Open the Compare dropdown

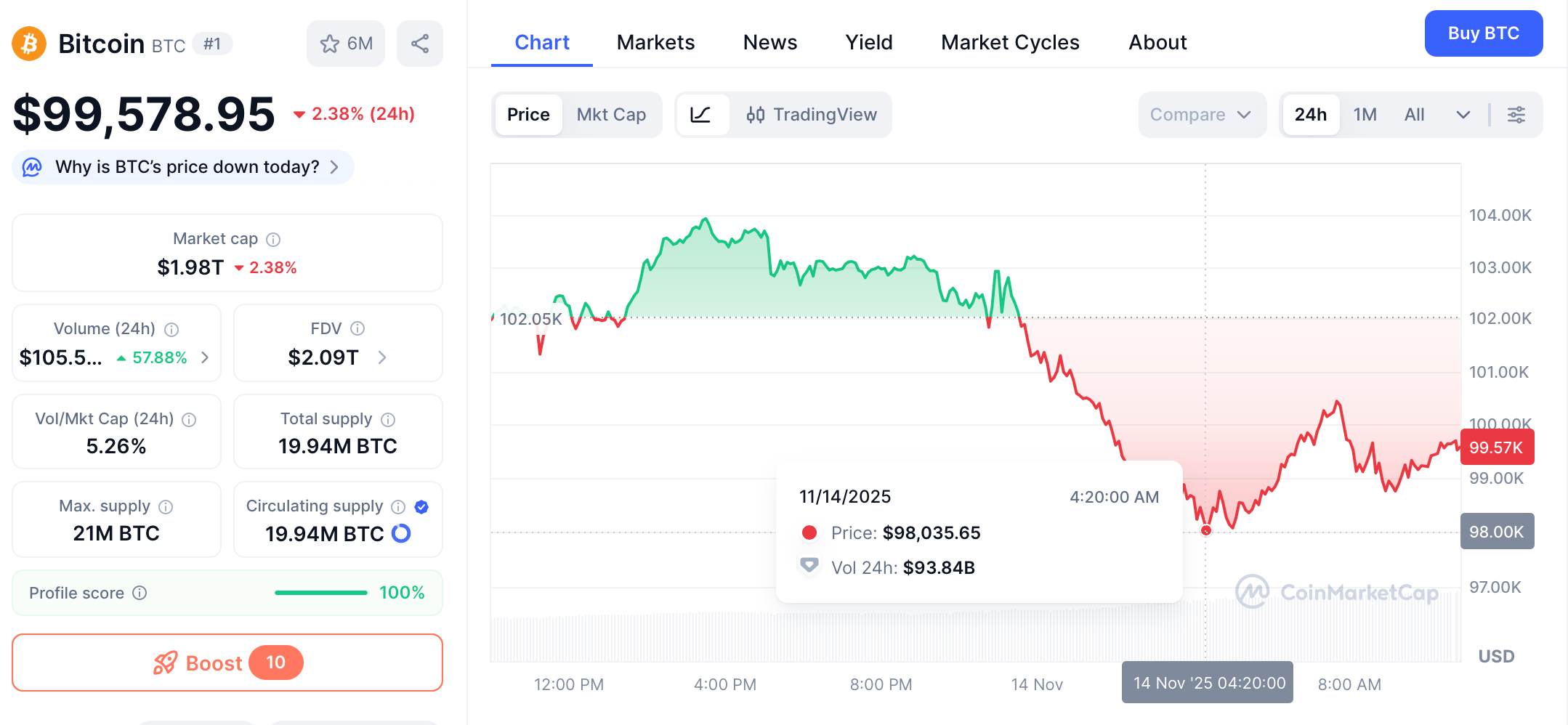click(x=1201, y=114)
